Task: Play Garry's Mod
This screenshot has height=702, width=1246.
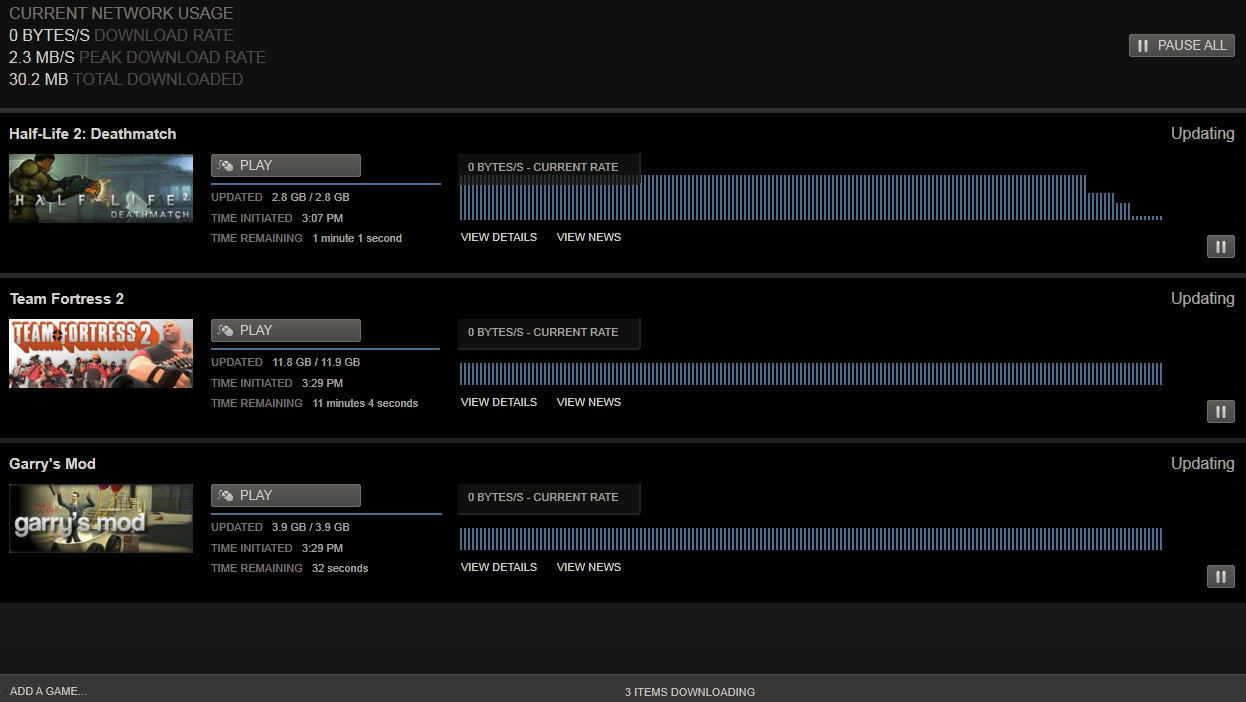Action: click(x=286, y=495)
